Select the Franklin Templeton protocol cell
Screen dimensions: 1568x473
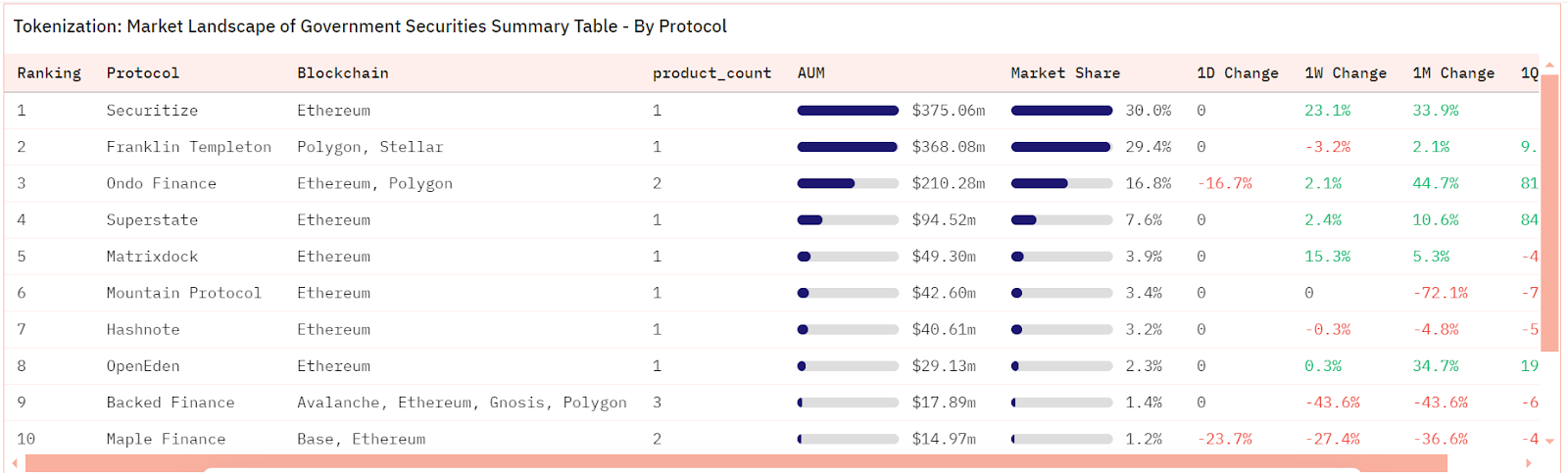[189, 147]
